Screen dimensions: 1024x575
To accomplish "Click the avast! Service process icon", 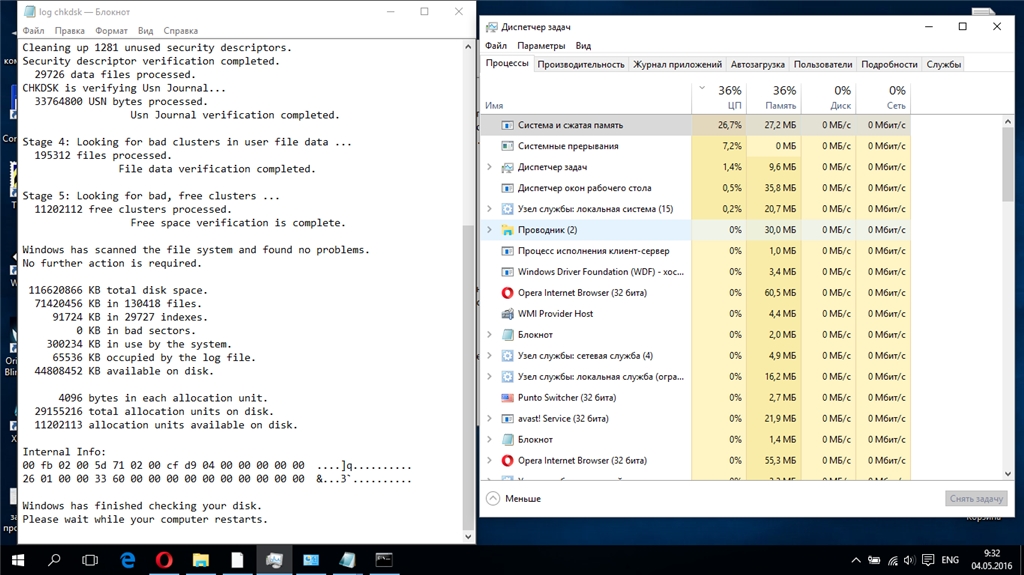I will pyautogui.click(x=507, y=418).
